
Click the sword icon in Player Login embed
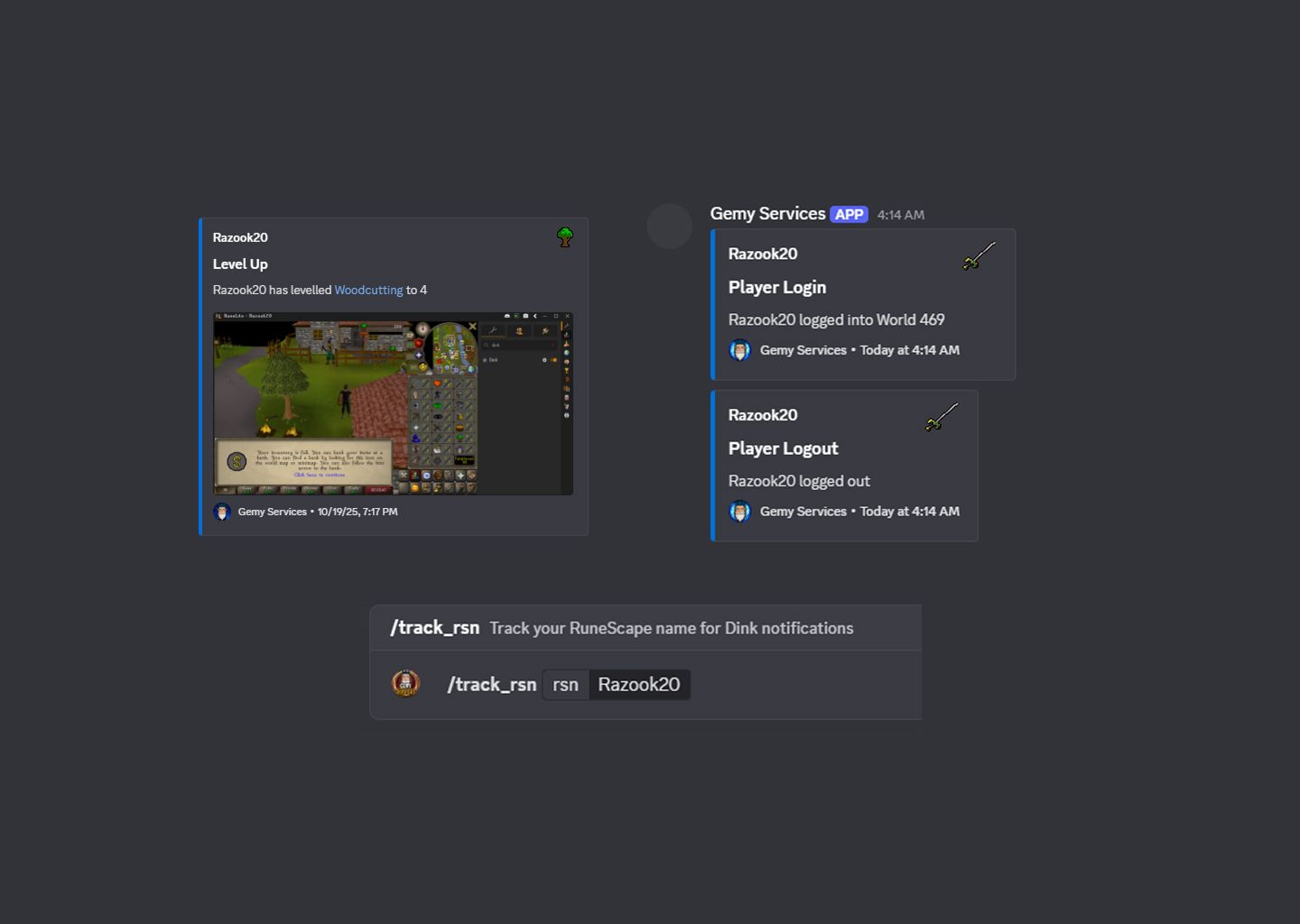979,256
